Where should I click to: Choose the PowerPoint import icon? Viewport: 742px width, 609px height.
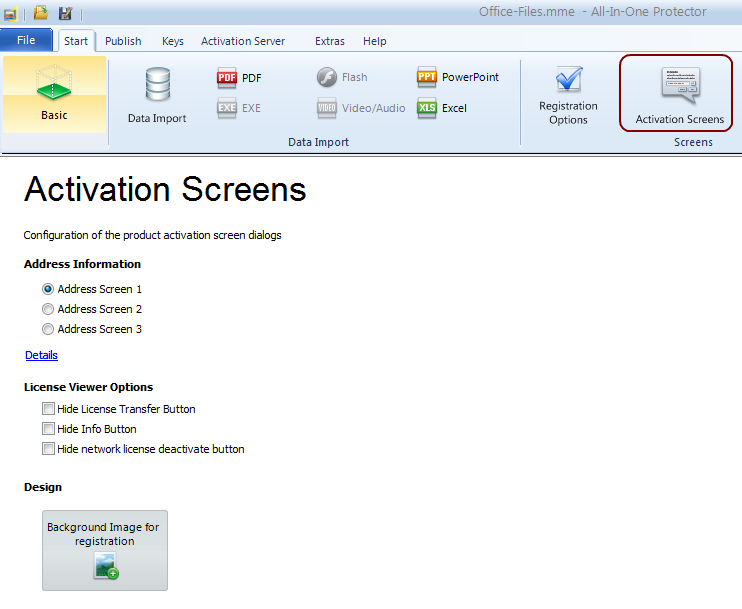coord(427,77)
